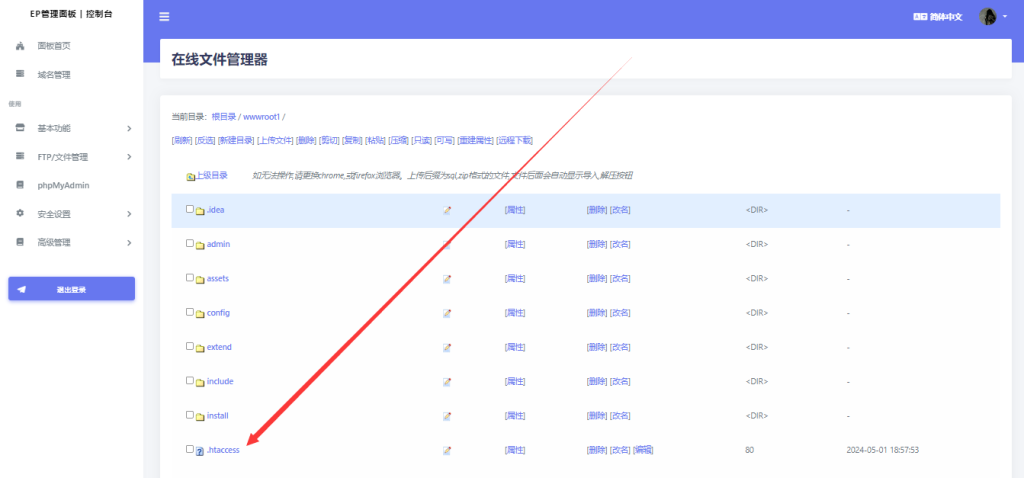Open the .idea folder

pyautogui.click(x=216, y=210)
